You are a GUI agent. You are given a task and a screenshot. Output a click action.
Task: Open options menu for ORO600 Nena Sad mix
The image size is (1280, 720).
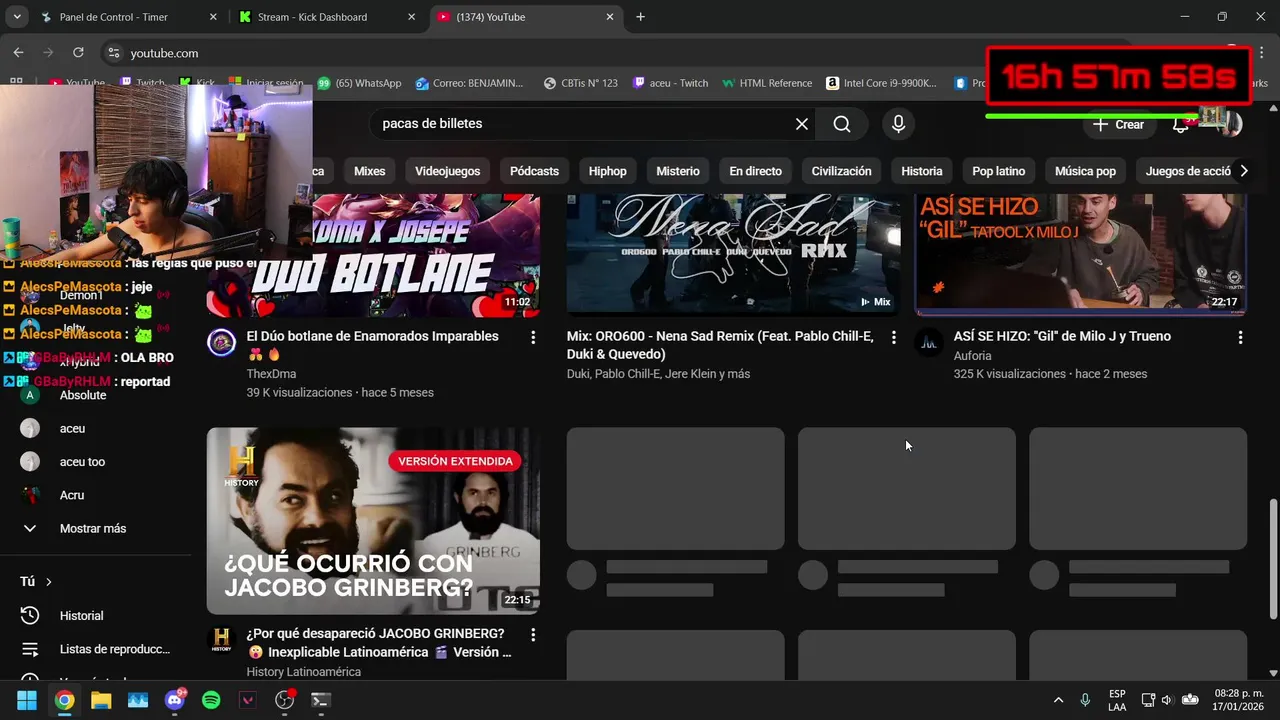[893, 338]
